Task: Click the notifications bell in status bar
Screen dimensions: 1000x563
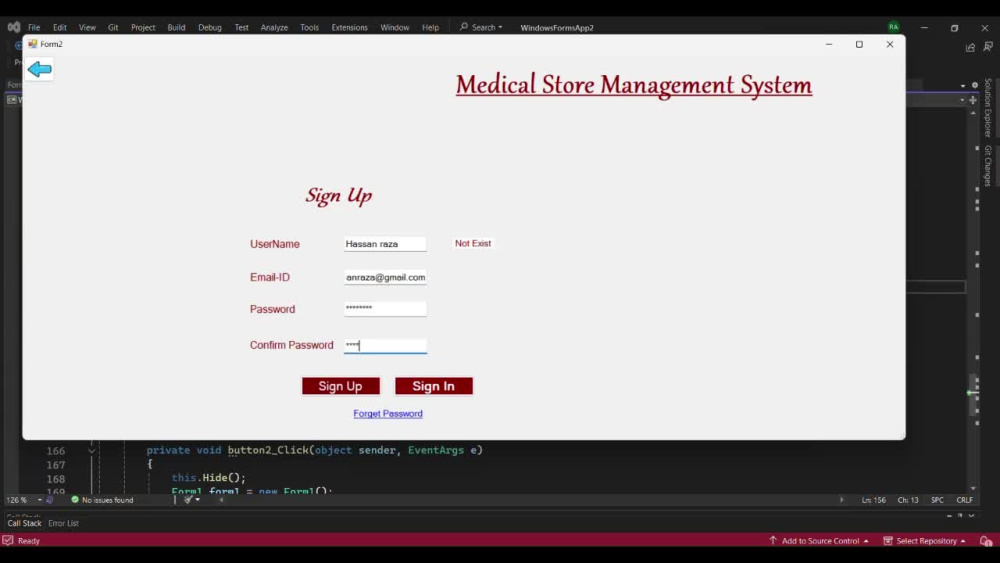Action: [x=986, y=541]
